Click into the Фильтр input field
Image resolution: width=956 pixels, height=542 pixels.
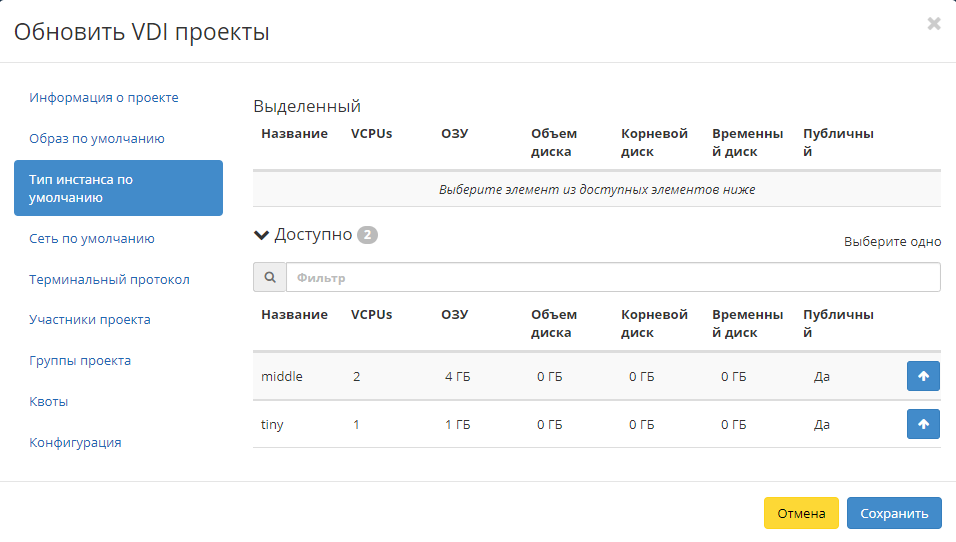[x=612, y=277]
